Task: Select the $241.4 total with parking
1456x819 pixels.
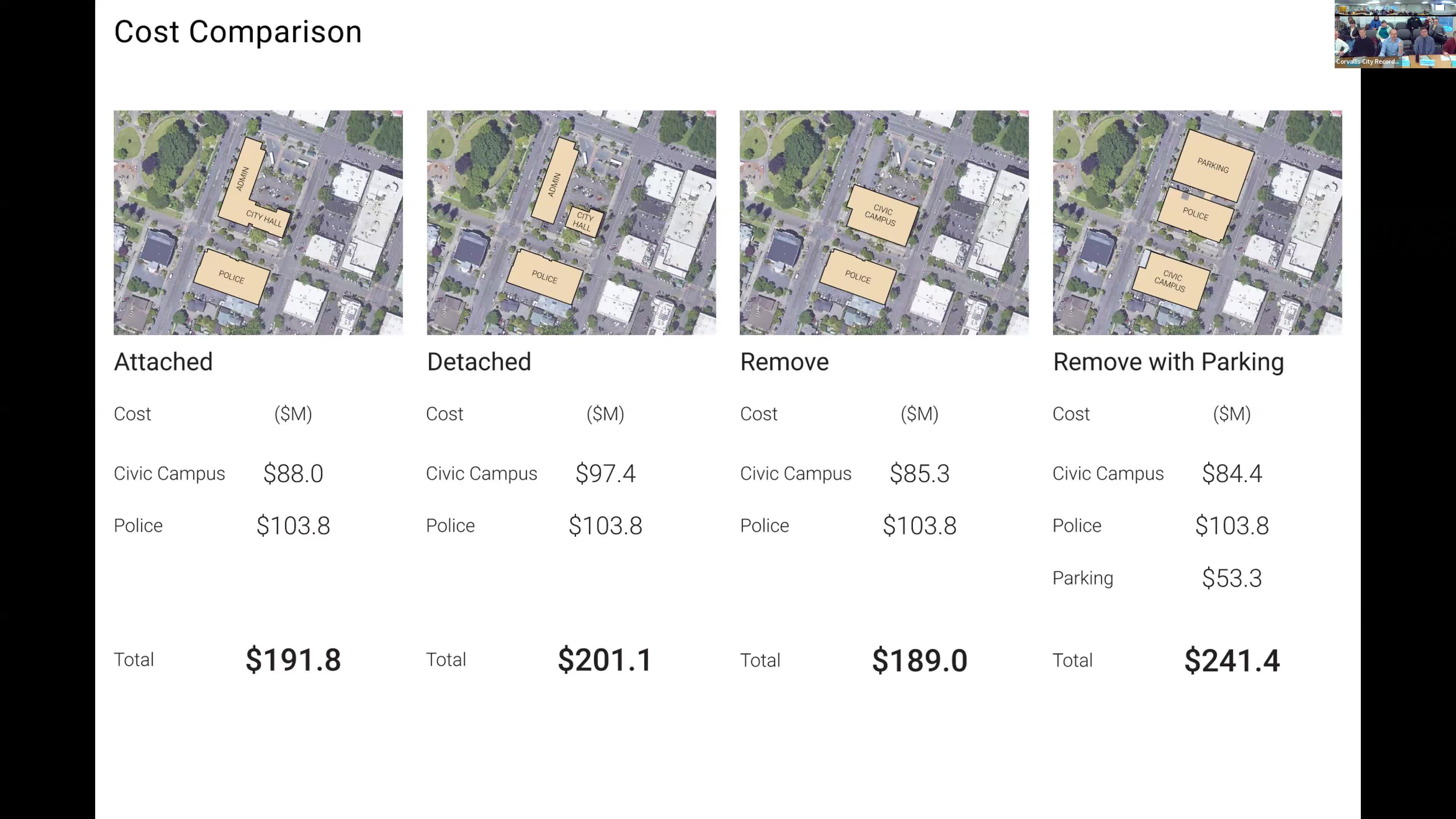Action: coord(1232,660)
